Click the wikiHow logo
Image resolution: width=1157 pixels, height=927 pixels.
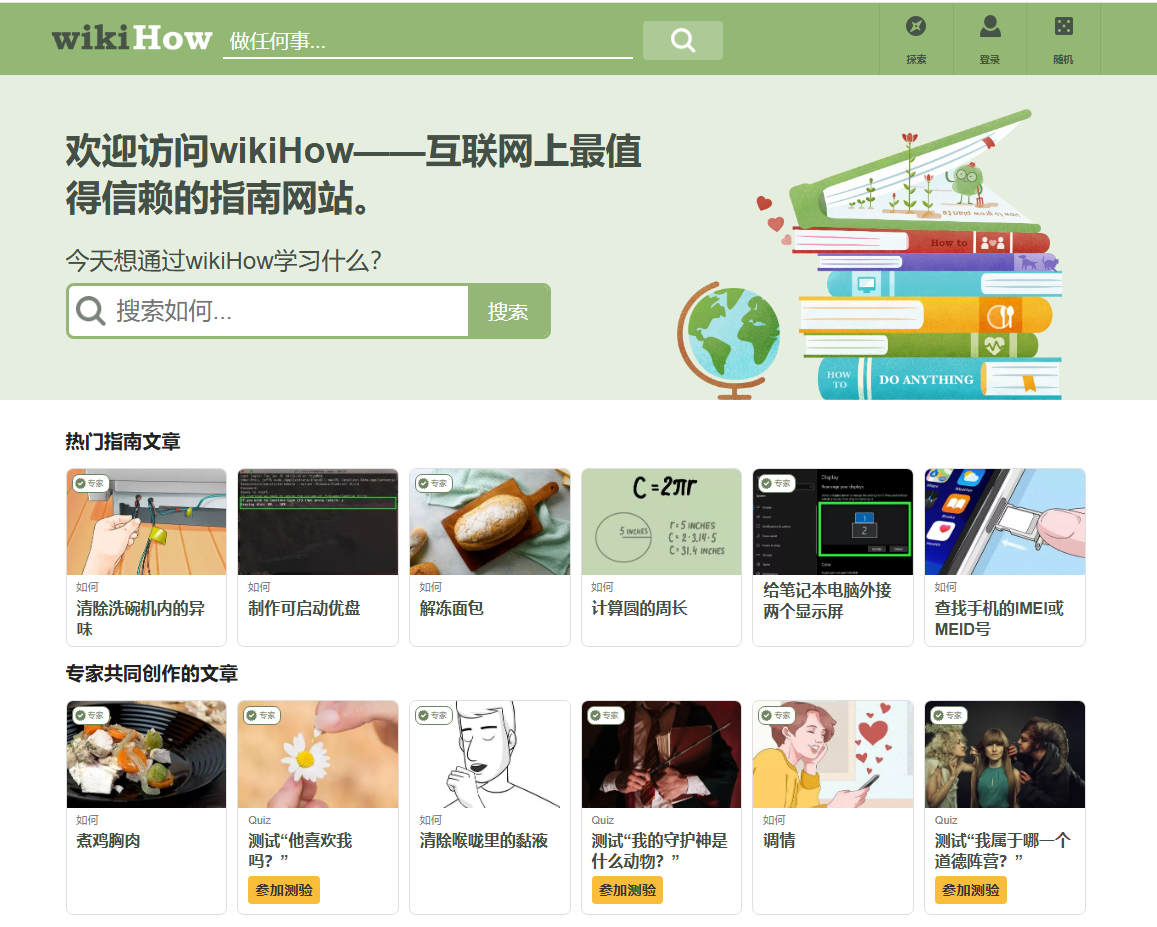coord(132,38)
